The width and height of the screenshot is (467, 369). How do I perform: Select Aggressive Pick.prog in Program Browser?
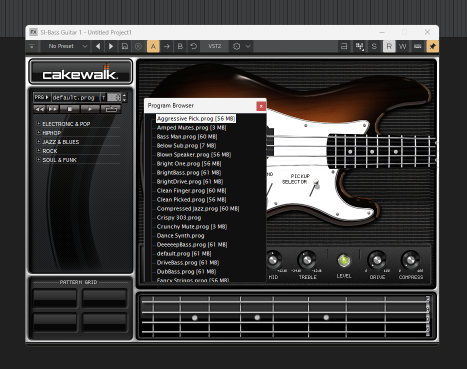tap(196, 119)
